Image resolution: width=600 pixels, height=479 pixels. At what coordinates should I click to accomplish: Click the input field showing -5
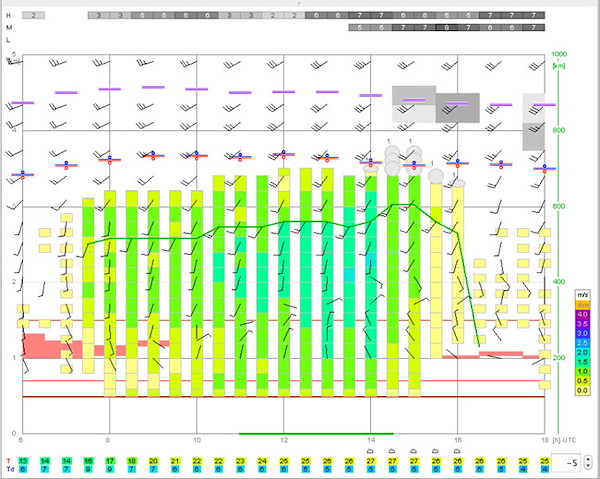pyautogui.click(x=568, y=463)
